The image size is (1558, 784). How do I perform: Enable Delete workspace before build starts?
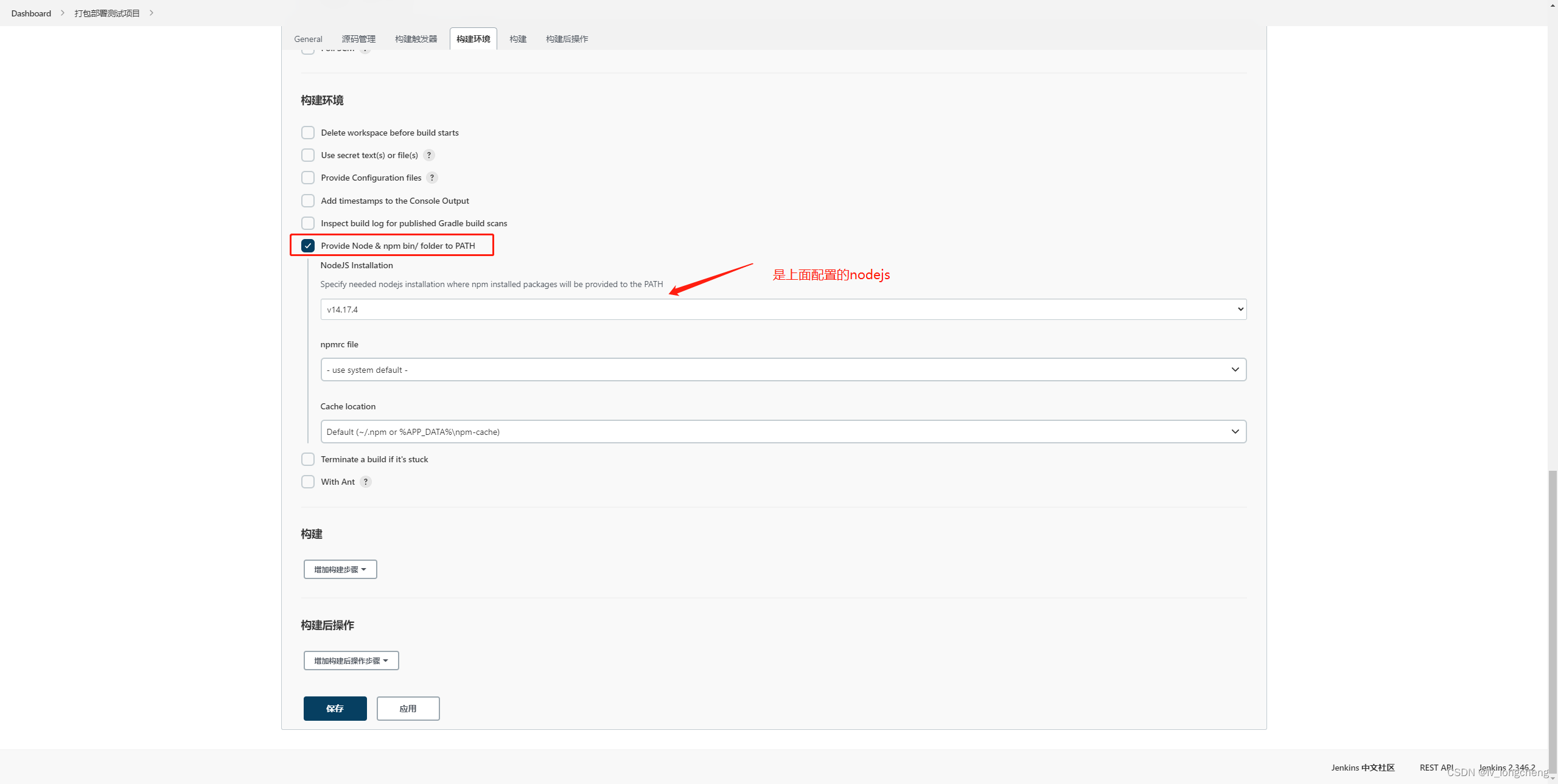tap(308, 133)
